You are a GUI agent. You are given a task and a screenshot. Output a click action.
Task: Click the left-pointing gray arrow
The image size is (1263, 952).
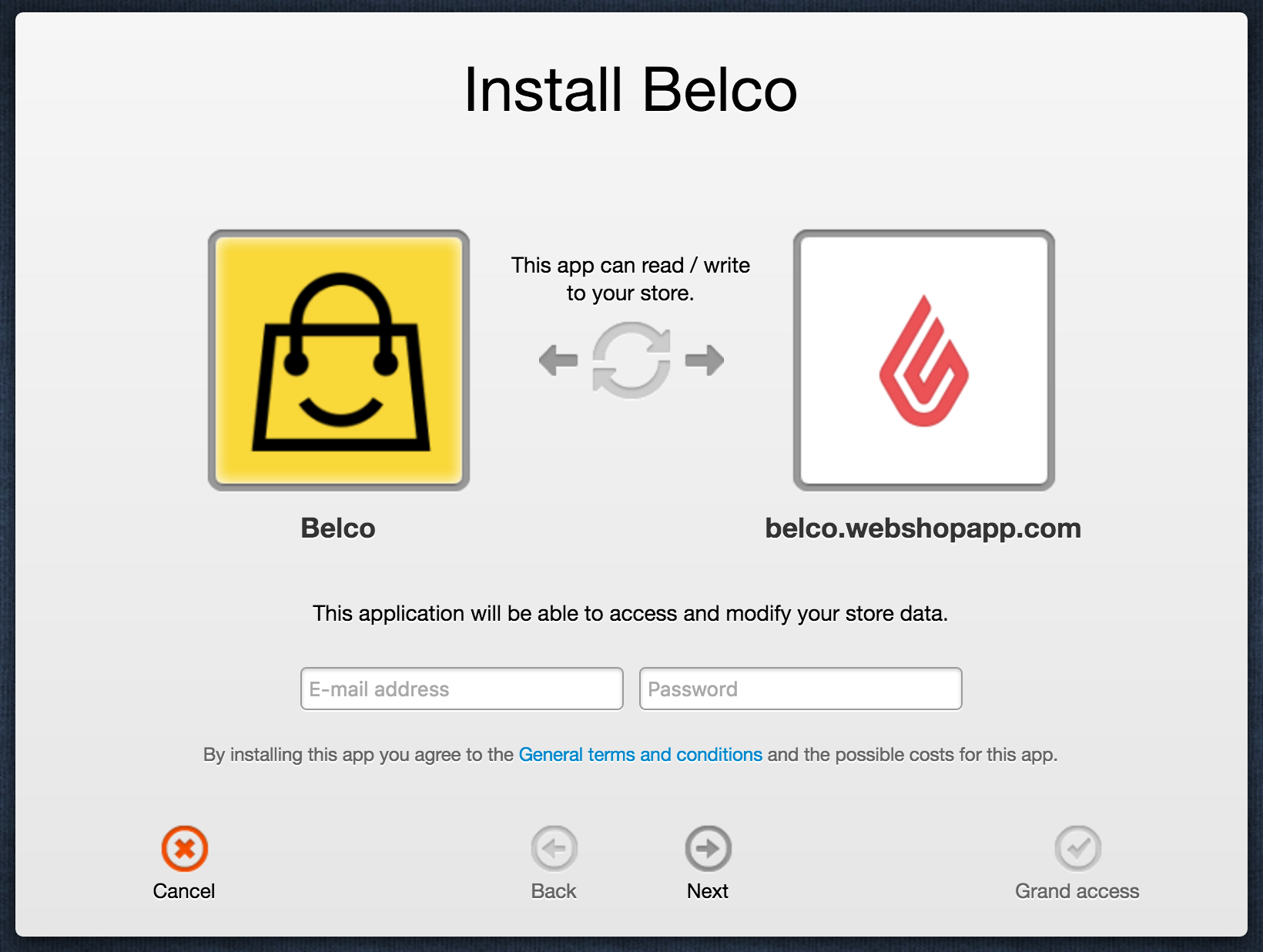(x=558, y=360)
